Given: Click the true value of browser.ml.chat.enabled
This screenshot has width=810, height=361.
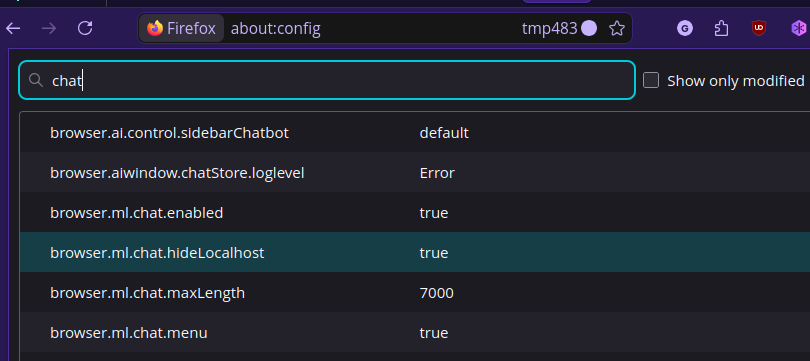Looking at the screenshot, I should [434, 213].
